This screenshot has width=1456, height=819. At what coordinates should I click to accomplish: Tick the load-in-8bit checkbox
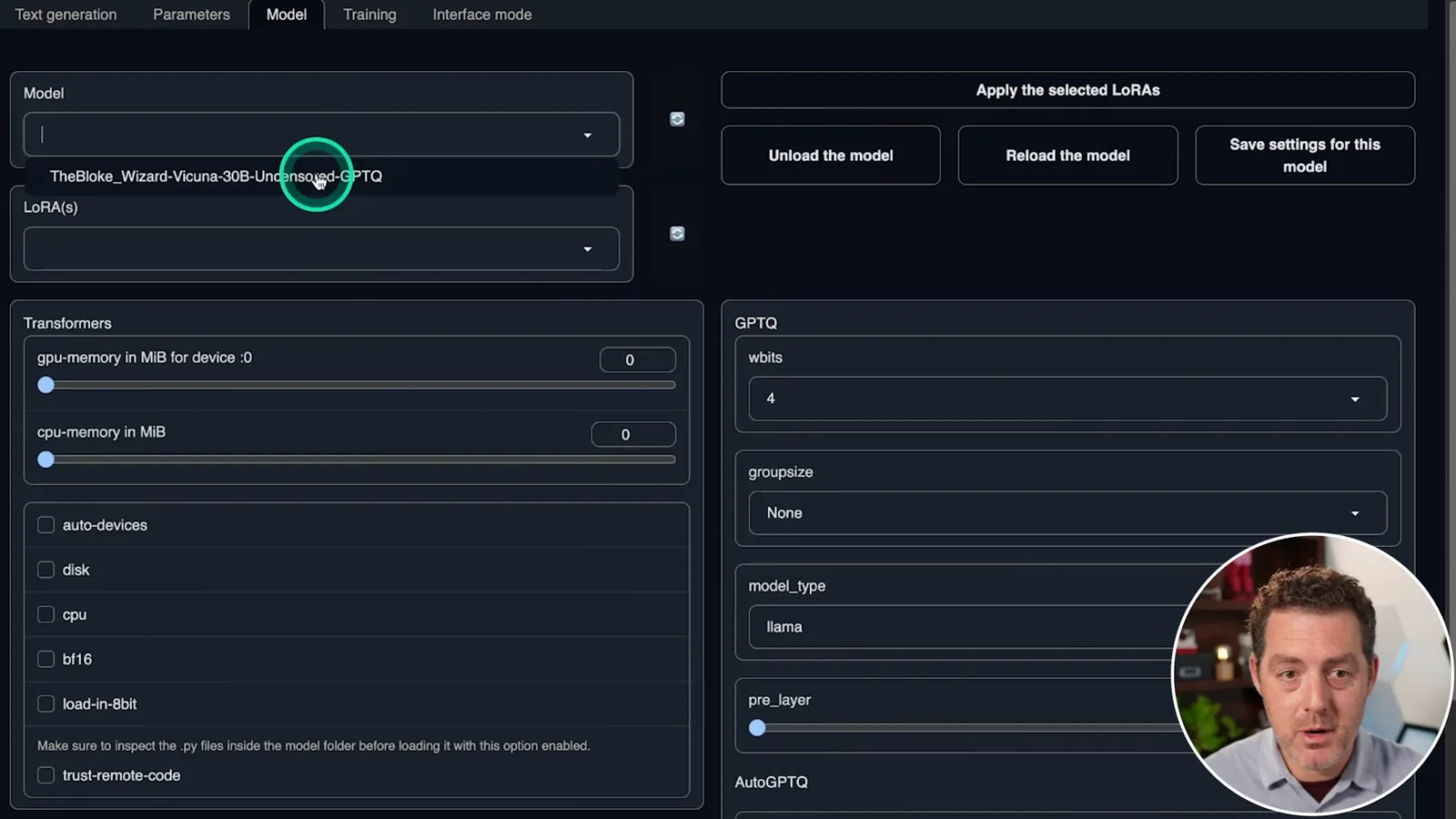[x=45, y=703]
